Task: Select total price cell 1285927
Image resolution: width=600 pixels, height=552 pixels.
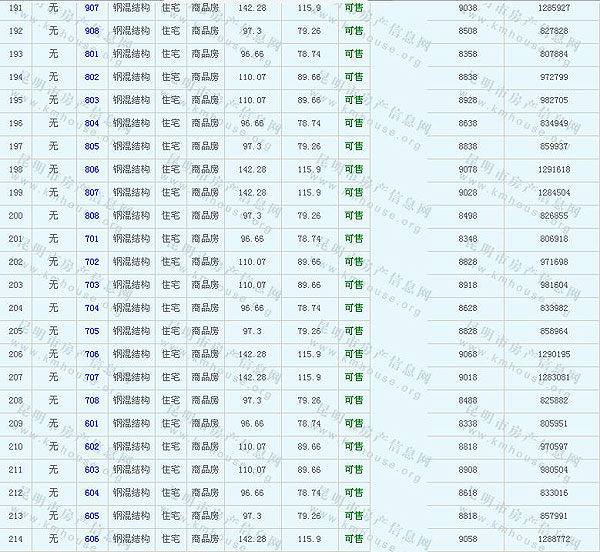Action: (x=553, y=8)
